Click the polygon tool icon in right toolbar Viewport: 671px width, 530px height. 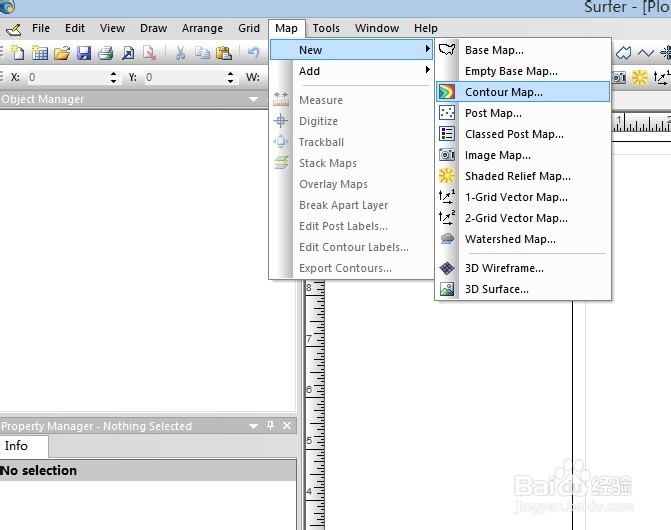[x=624, y=53]
